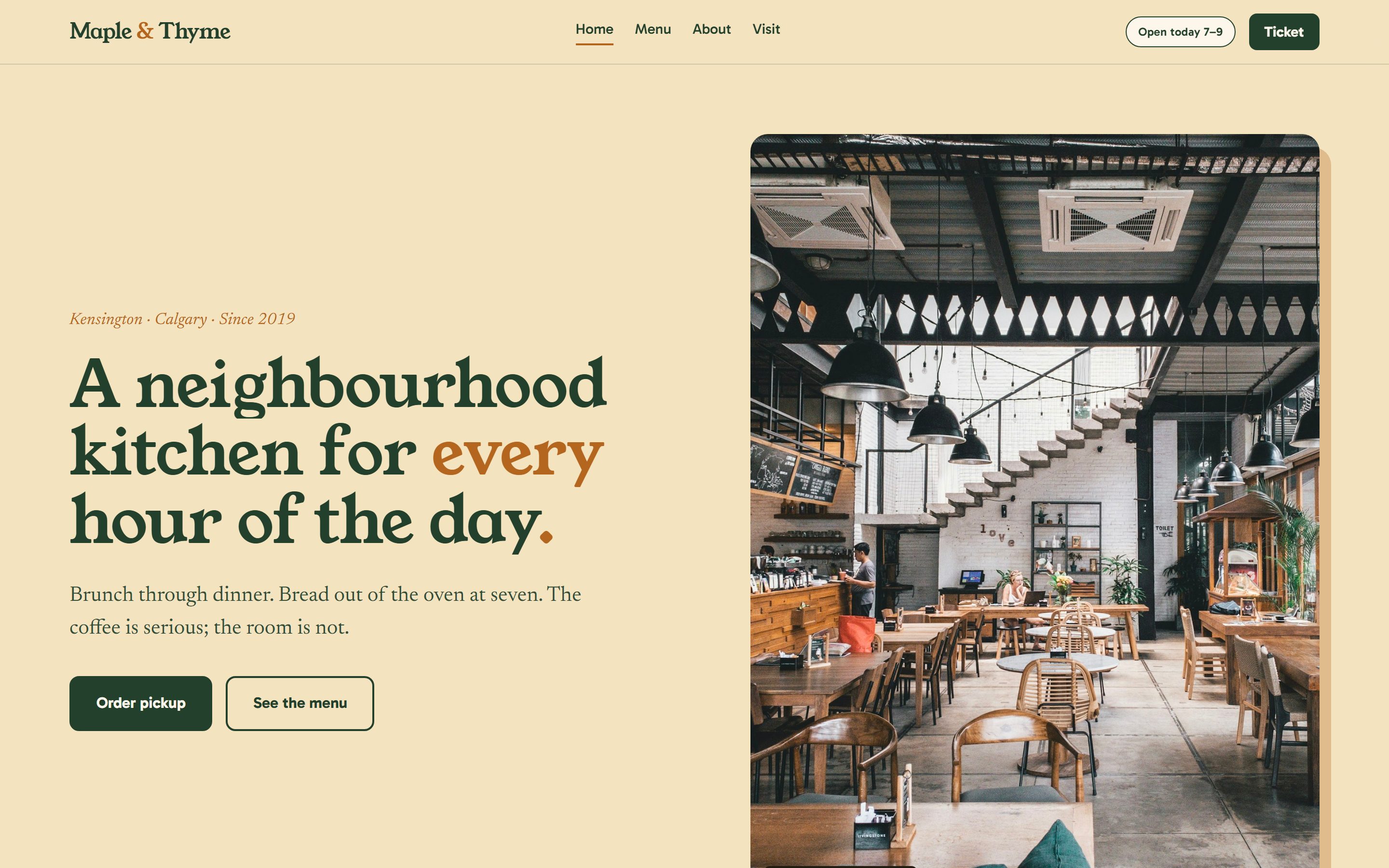Open the Home nav link
The width and height of the screenshot is (1389, 868).
click(x=594, y=29)
